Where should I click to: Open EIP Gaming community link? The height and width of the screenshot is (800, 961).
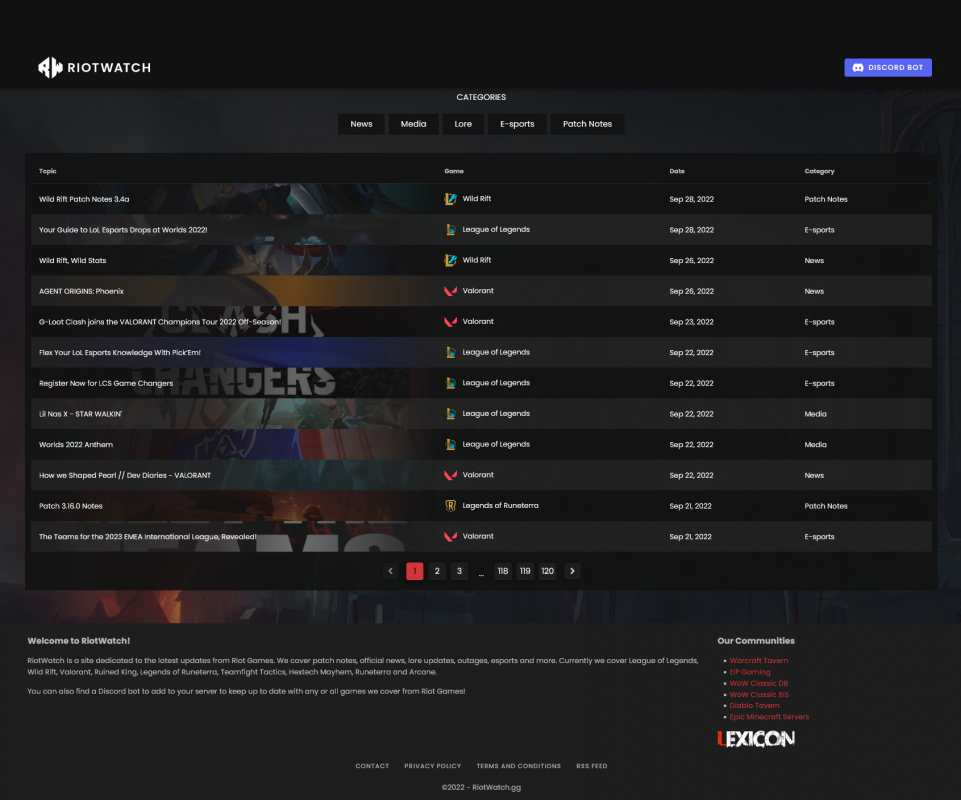tap(750, 672)
